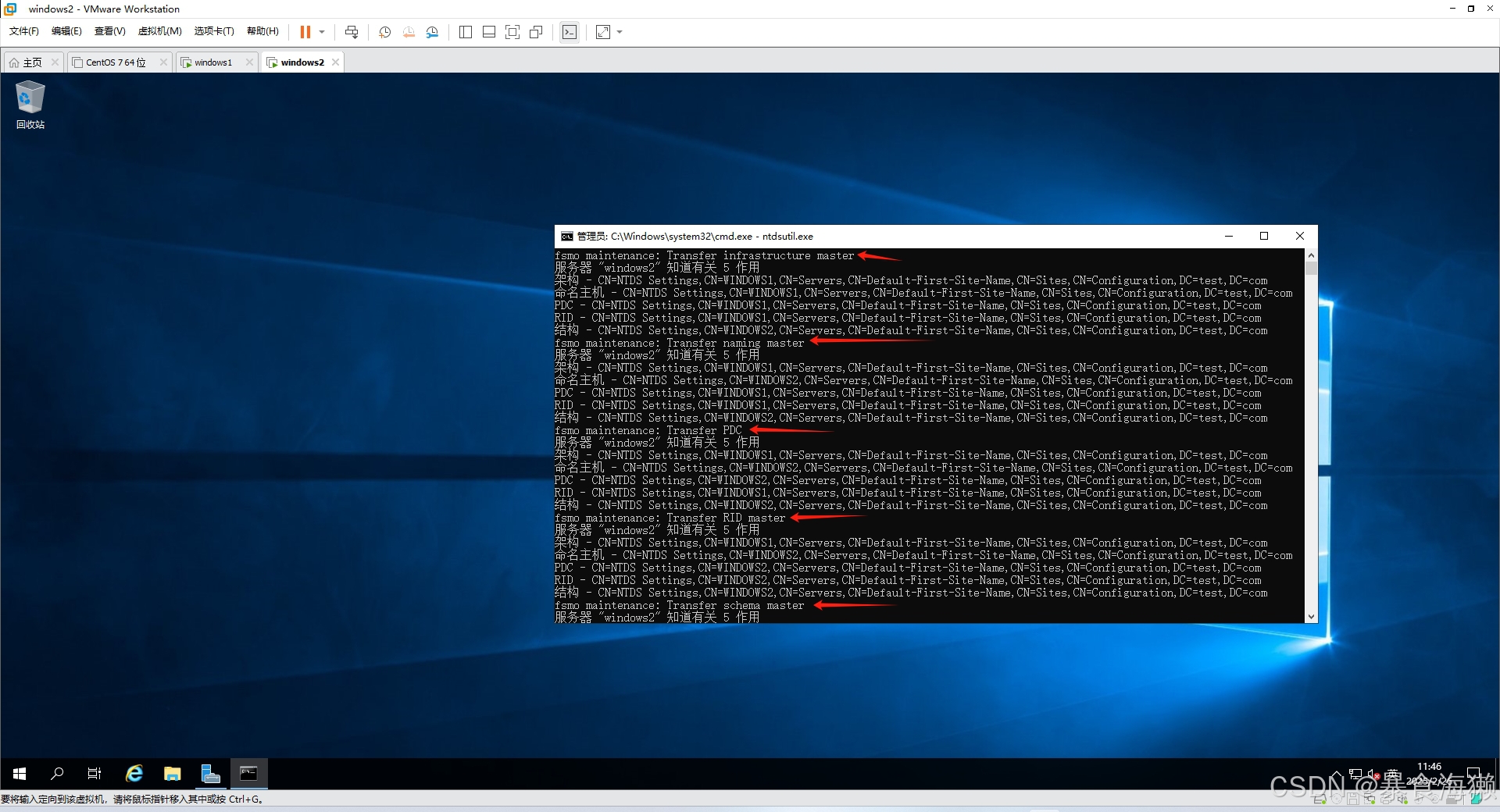The height and width of the screenshot is (812, 1500).
Task: Toggle the thumbnail bar view icon
Action: 489,32
